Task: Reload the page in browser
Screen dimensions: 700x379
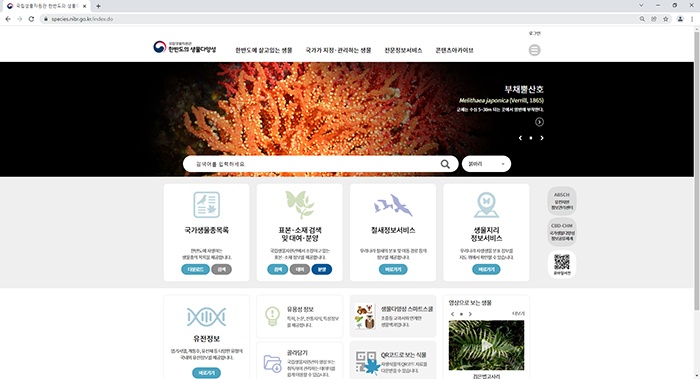Action: [31, 19]
